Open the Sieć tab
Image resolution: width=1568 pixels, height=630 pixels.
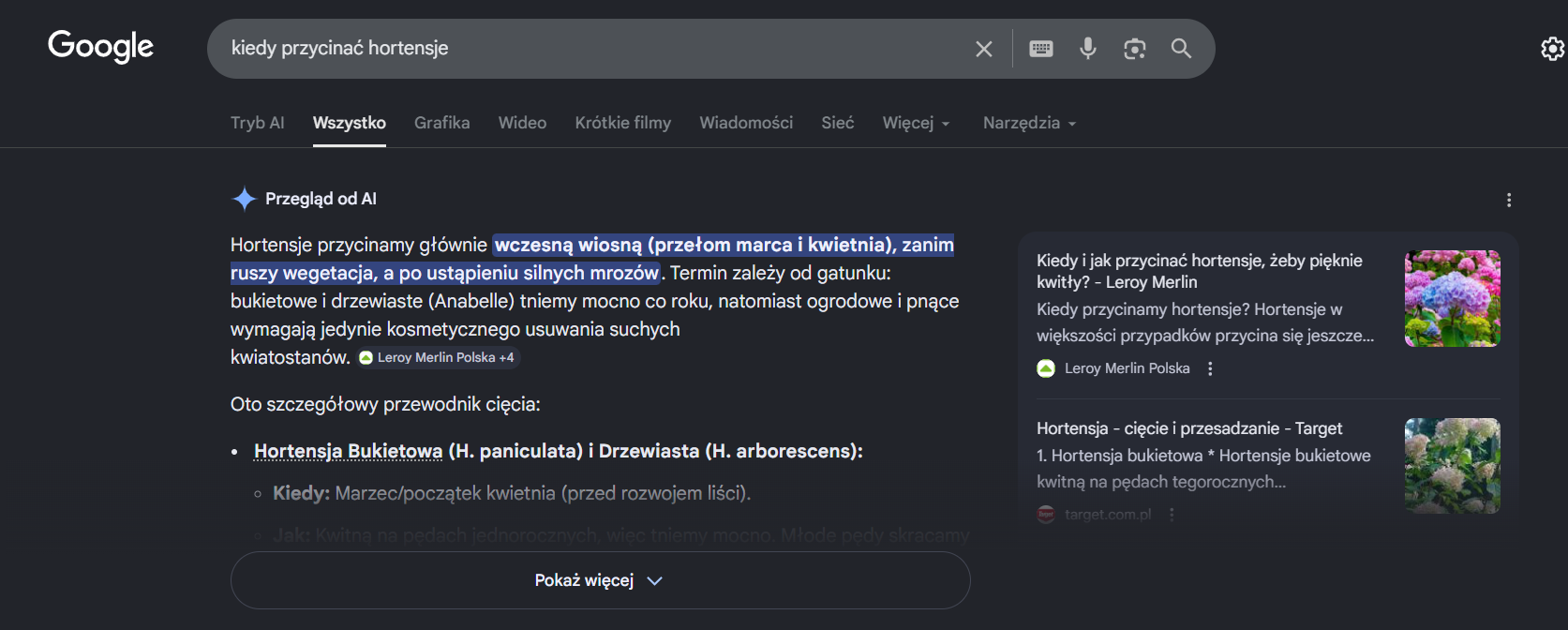[838, 123]
